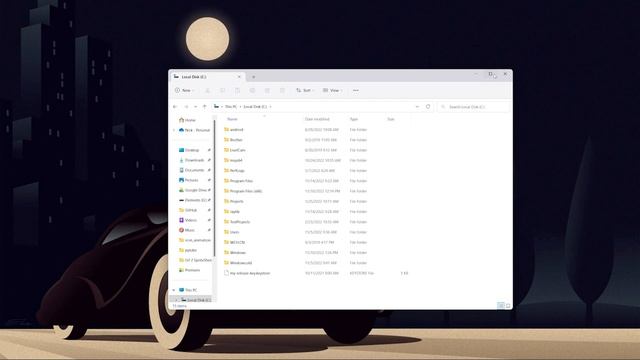This screenshot has width=640, height=360.
Task: Click the Cut scissors icon in toolbar
Action: (207, 90)
